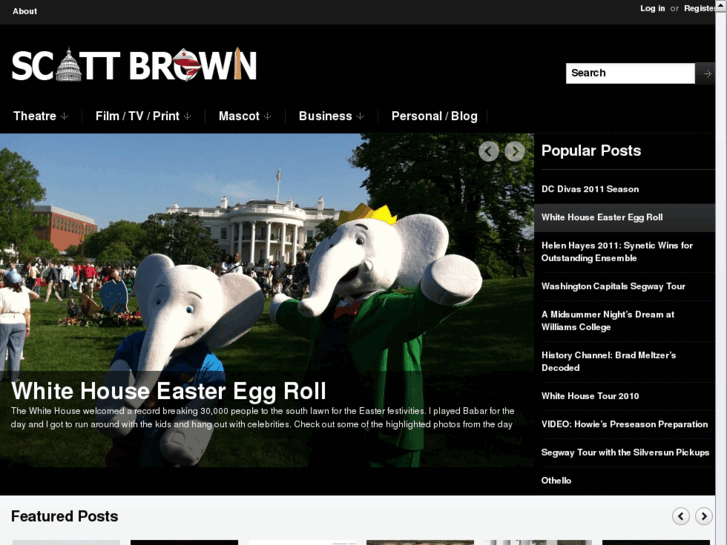Go to previous Featured Posts set

[x=681, y=516]
